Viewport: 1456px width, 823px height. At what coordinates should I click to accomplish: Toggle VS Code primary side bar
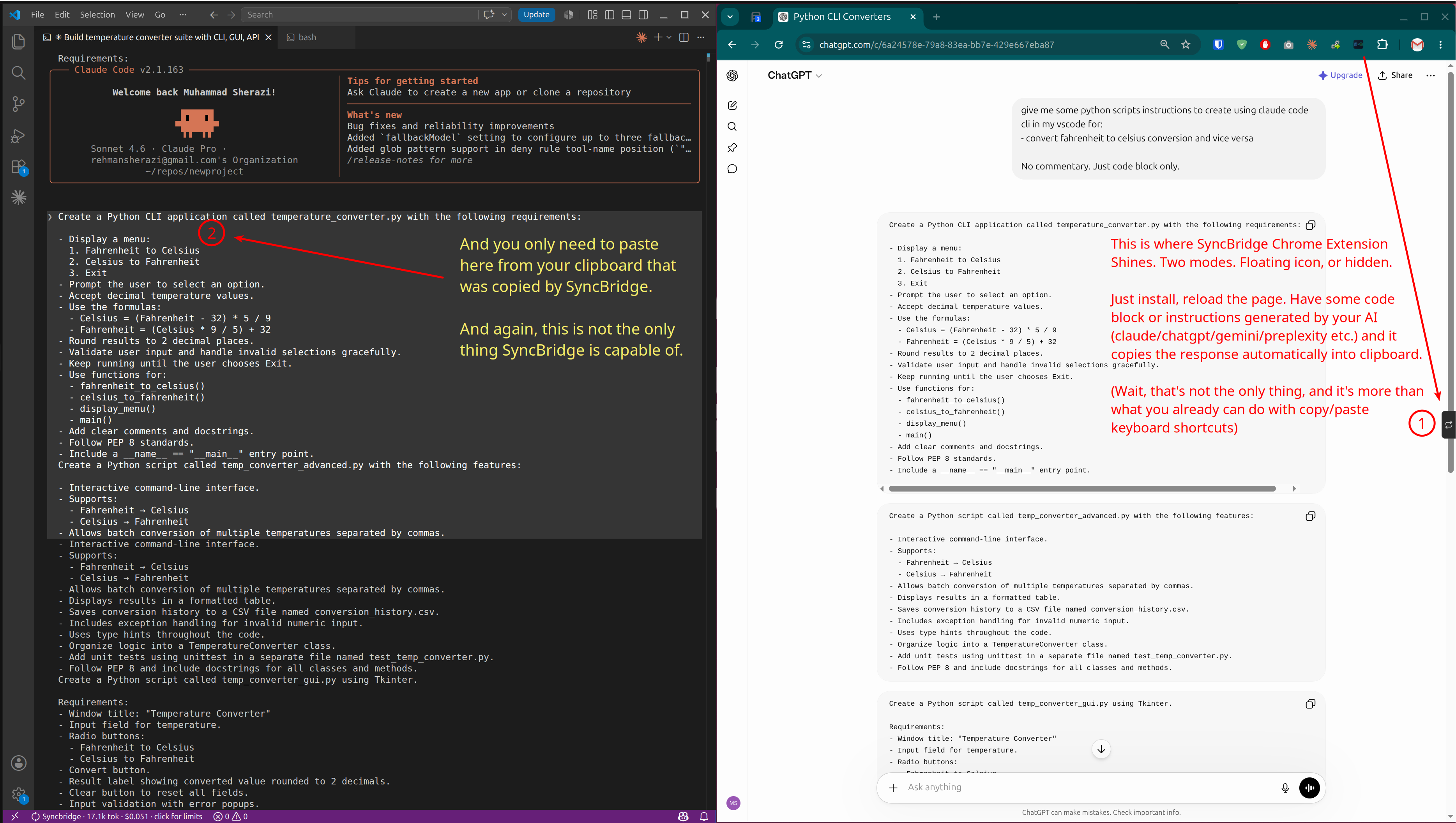coord(610,15)
